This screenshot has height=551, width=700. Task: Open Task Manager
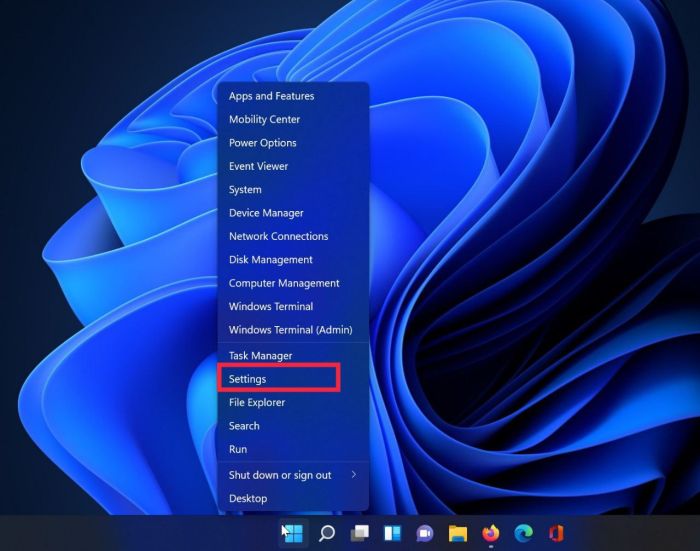pos(293,355)
